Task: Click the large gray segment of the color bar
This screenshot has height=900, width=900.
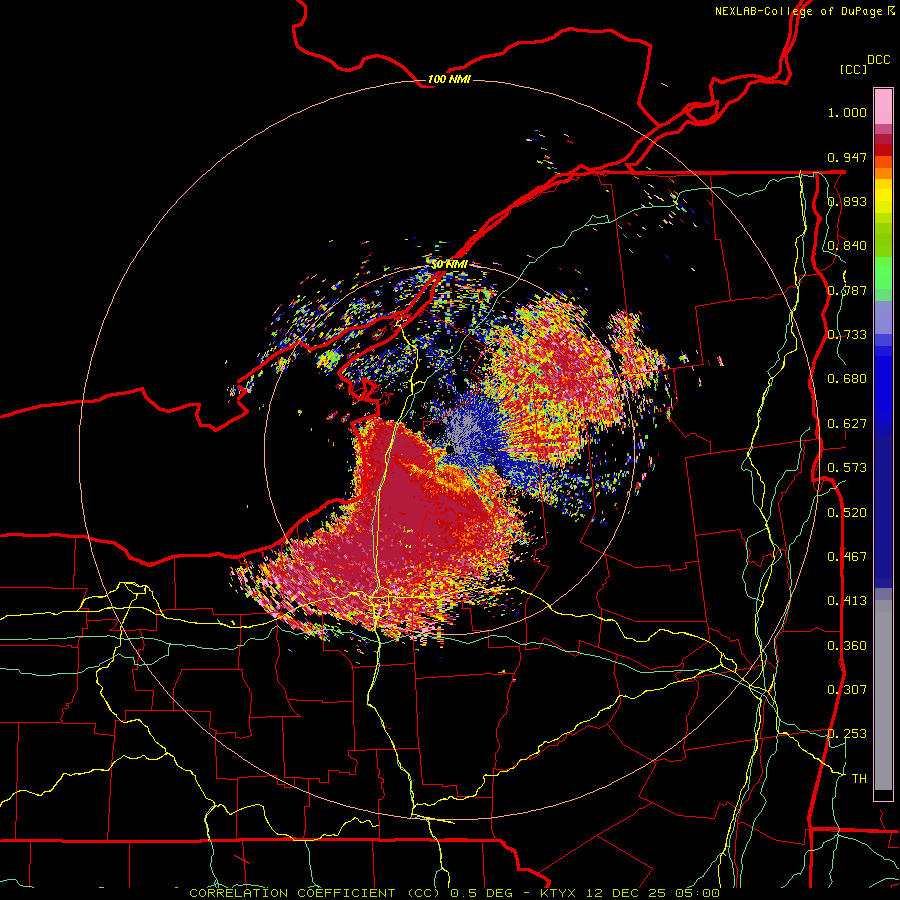Action: (883, 695)
